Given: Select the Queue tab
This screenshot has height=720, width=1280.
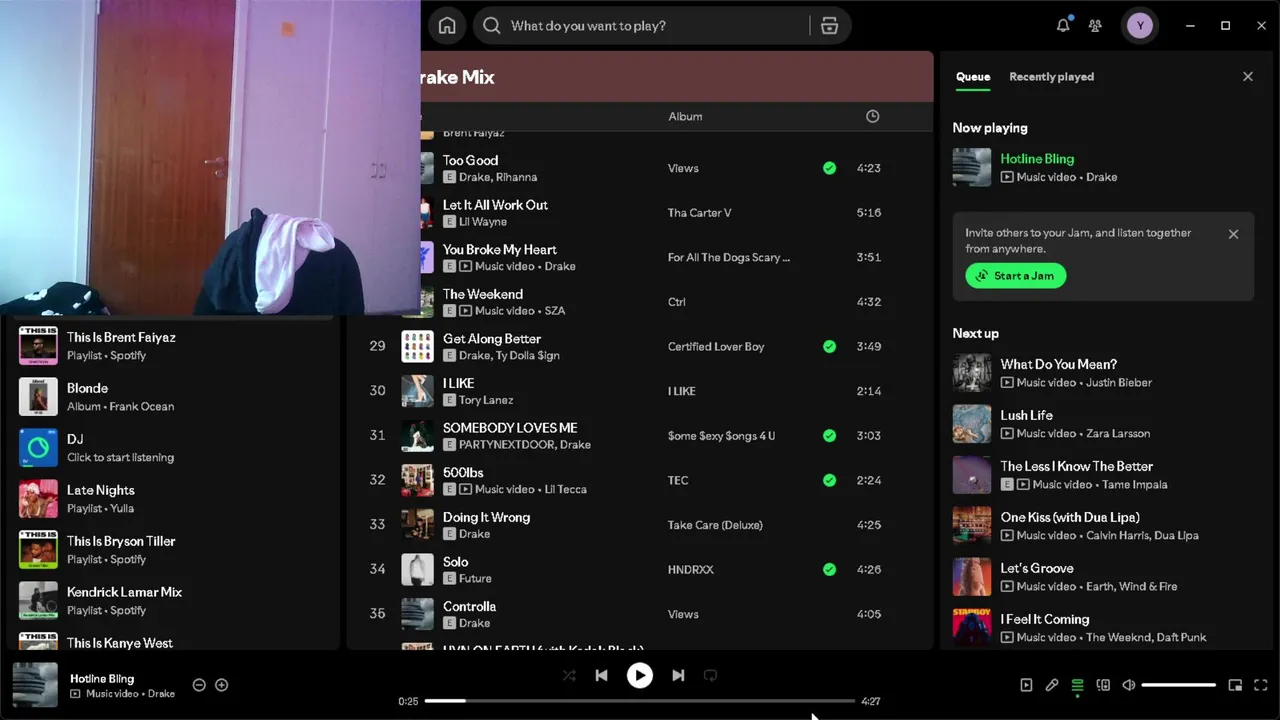Looking at the screenshot, I should click(x=973, y=77).
